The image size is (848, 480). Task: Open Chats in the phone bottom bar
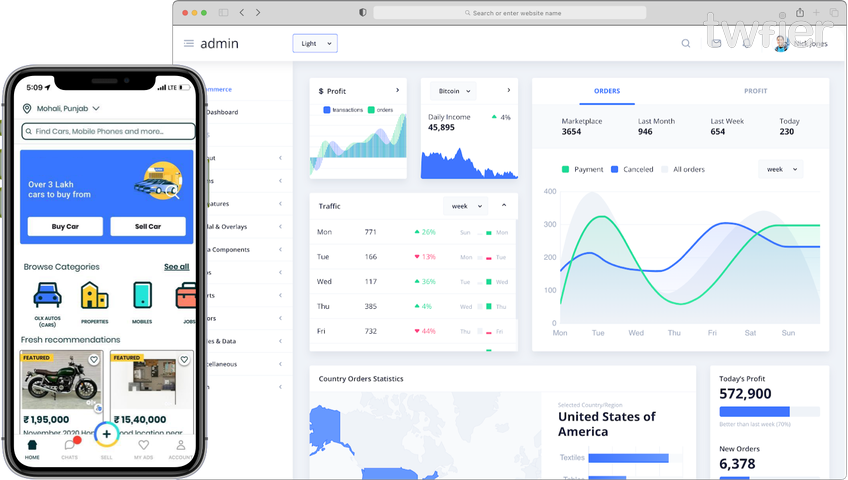70,446
